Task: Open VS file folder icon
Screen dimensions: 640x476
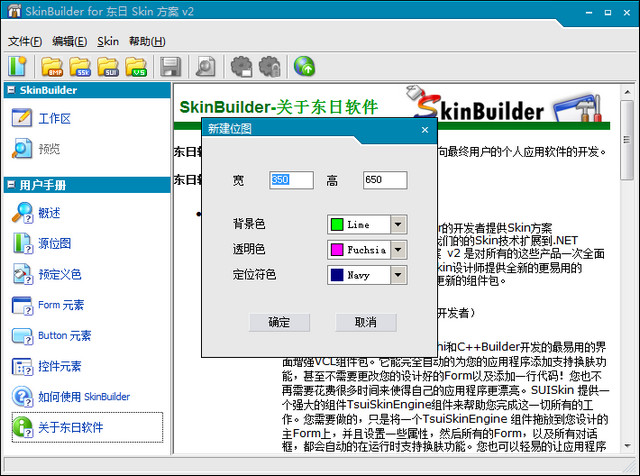Action: 138,67
